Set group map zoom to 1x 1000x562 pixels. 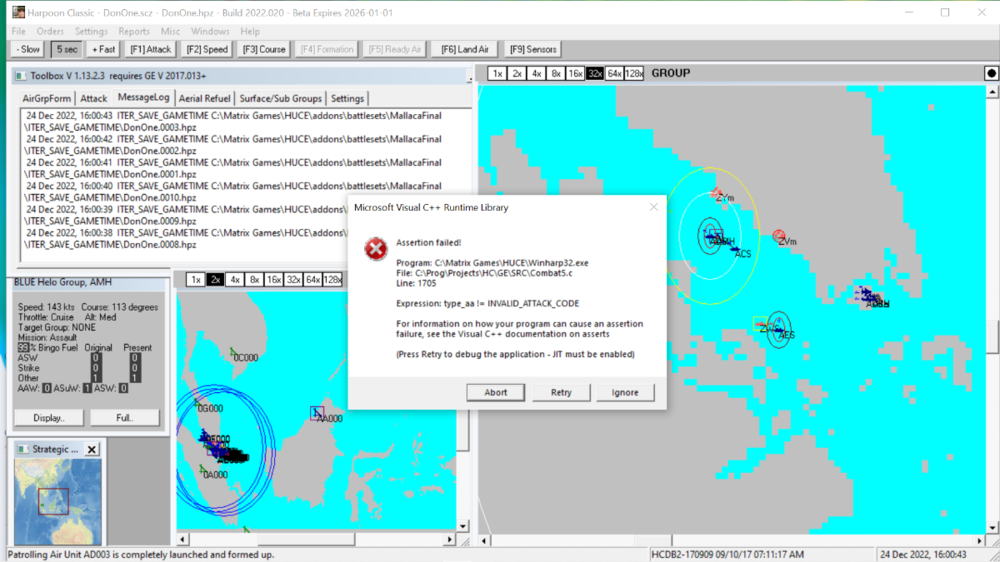tap(497, 73)
